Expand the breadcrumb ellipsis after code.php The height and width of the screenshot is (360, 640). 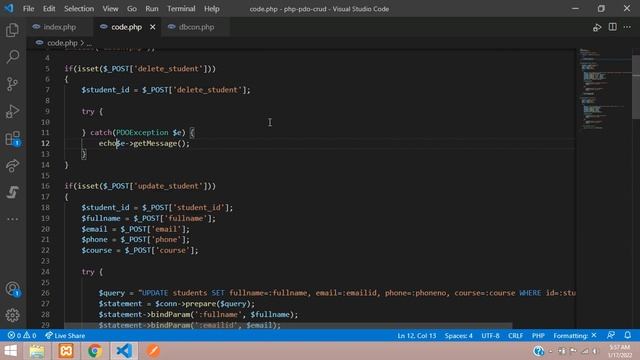click(89, 43)
